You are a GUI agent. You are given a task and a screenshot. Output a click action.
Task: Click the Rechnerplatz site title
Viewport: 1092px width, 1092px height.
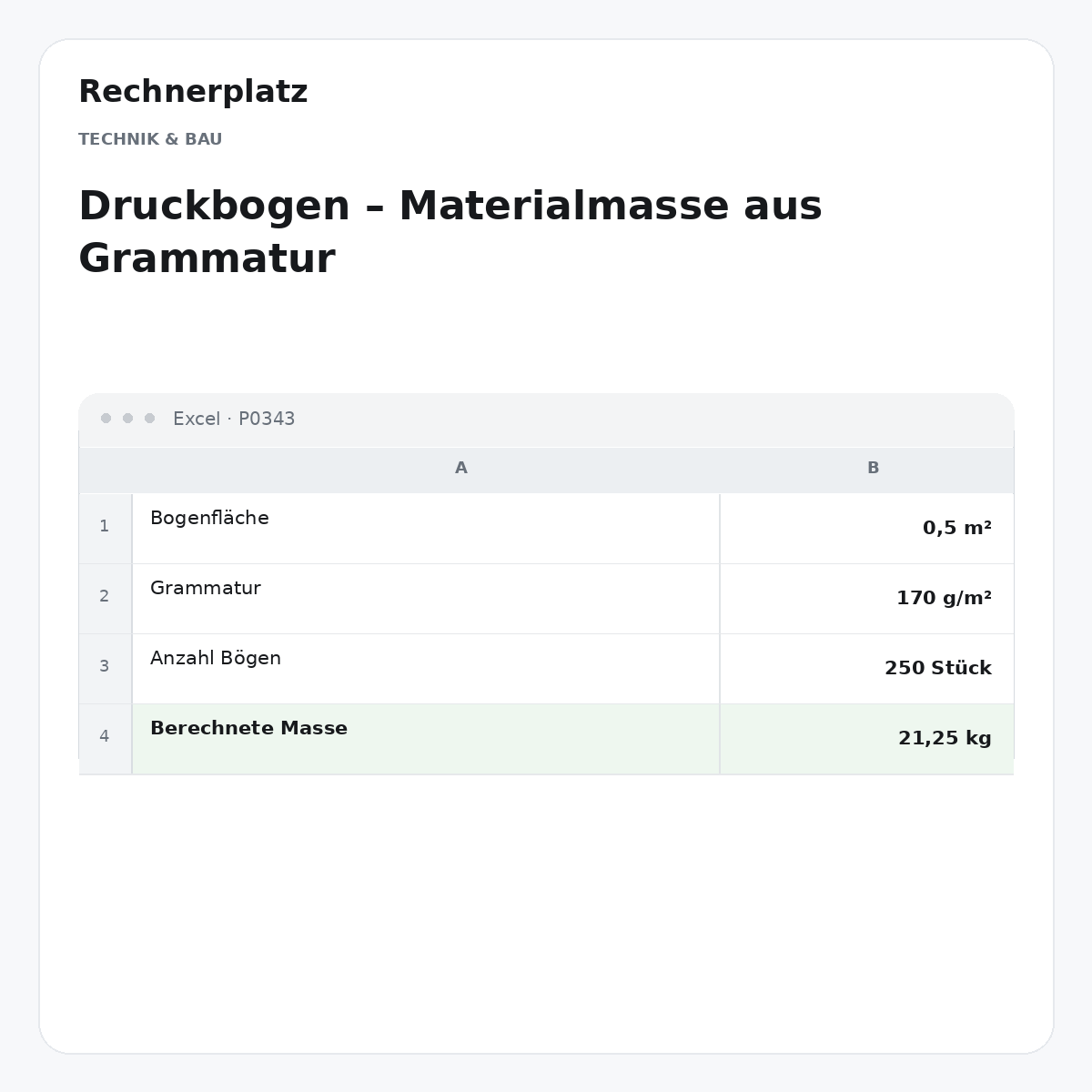[x=193, y=92]
